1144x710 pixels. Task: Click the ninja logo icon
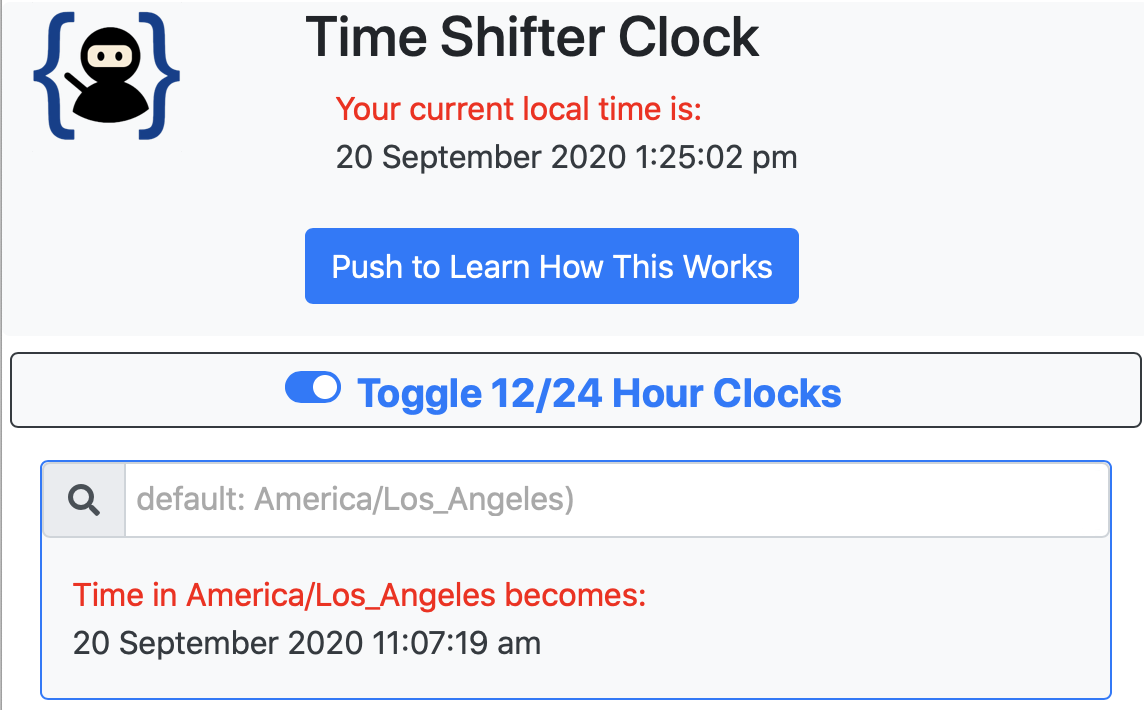click(107, 77)
